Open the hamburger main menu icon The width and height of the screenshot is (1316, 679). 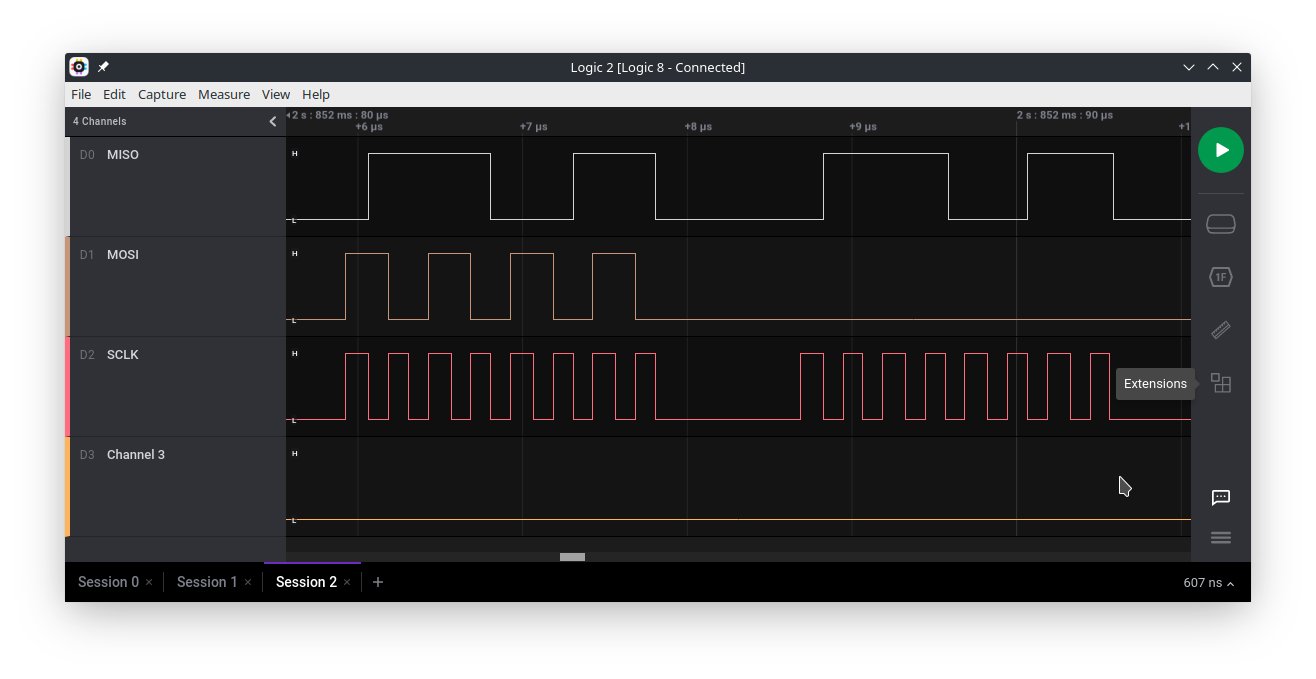pos(1220,538)
